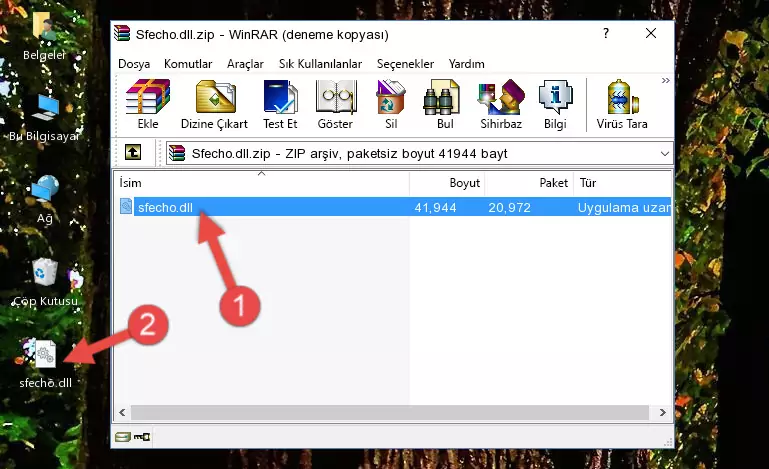Close the WinRAR window

coord(651,33)
